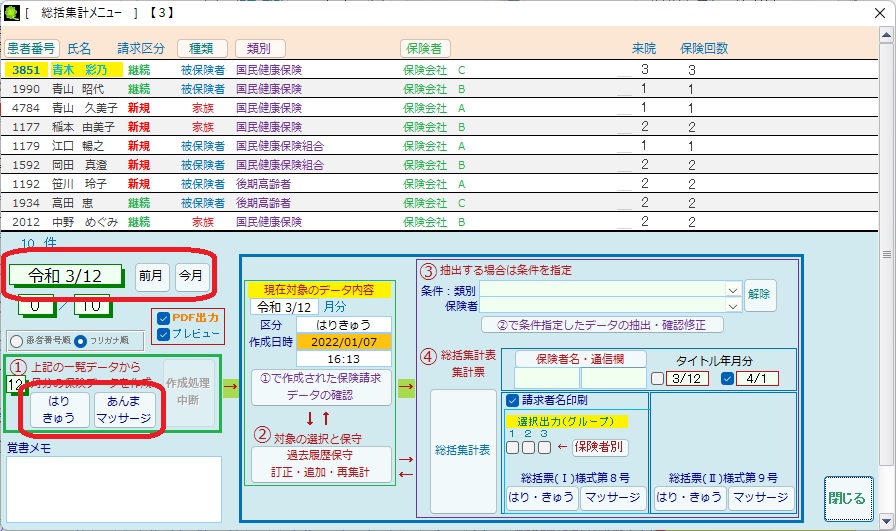Screen dimensions: 896x531
Task: Check the box beside title date 3/12
Action: coord(658,378)
